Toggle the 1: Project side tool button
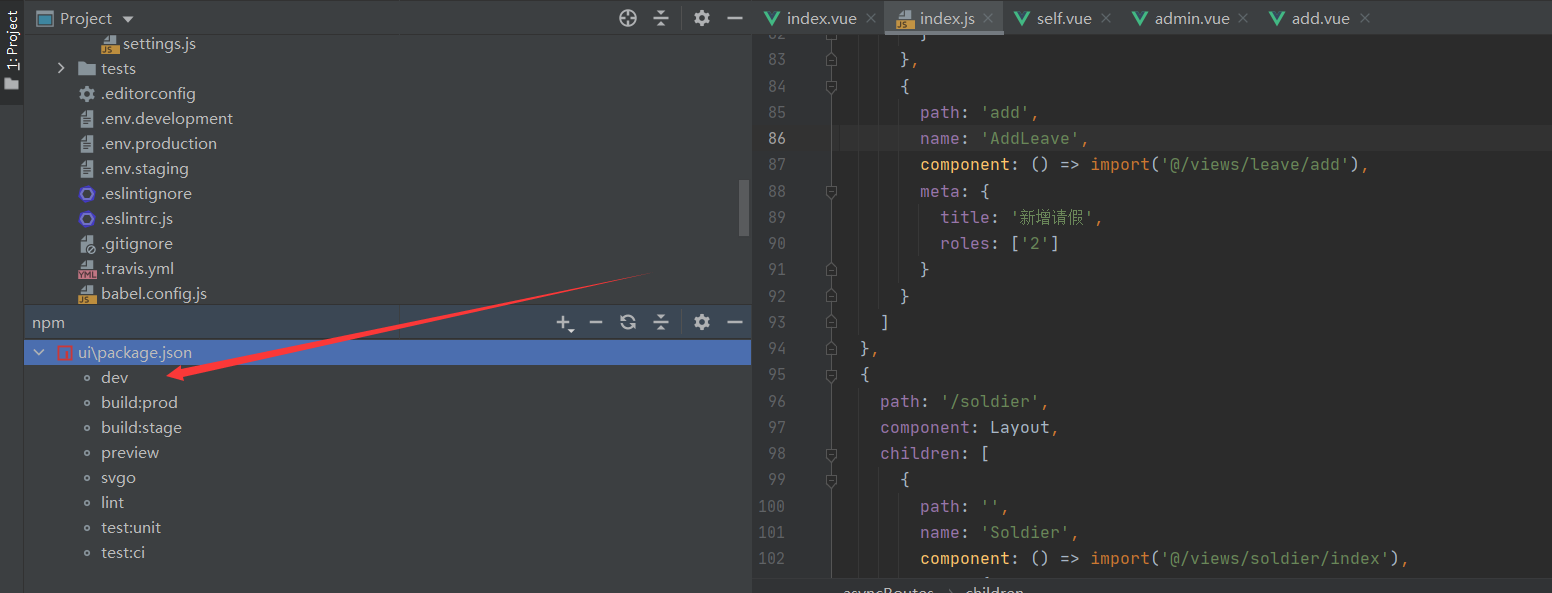The width and height of the screenshot is (1552, 593). pos(12,50)
